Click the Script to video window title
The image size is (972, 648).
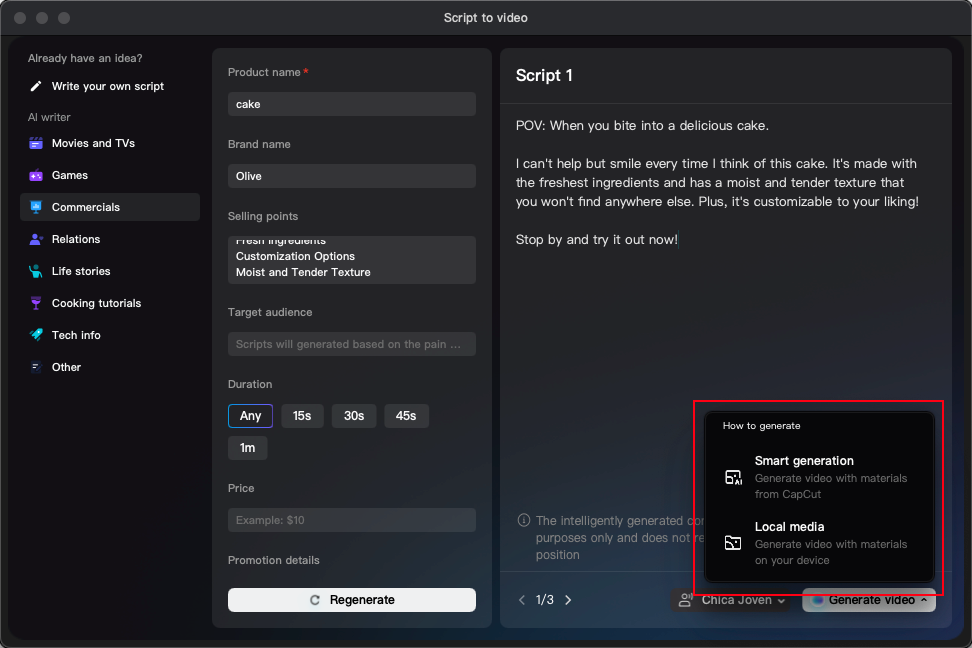[485, 18]
